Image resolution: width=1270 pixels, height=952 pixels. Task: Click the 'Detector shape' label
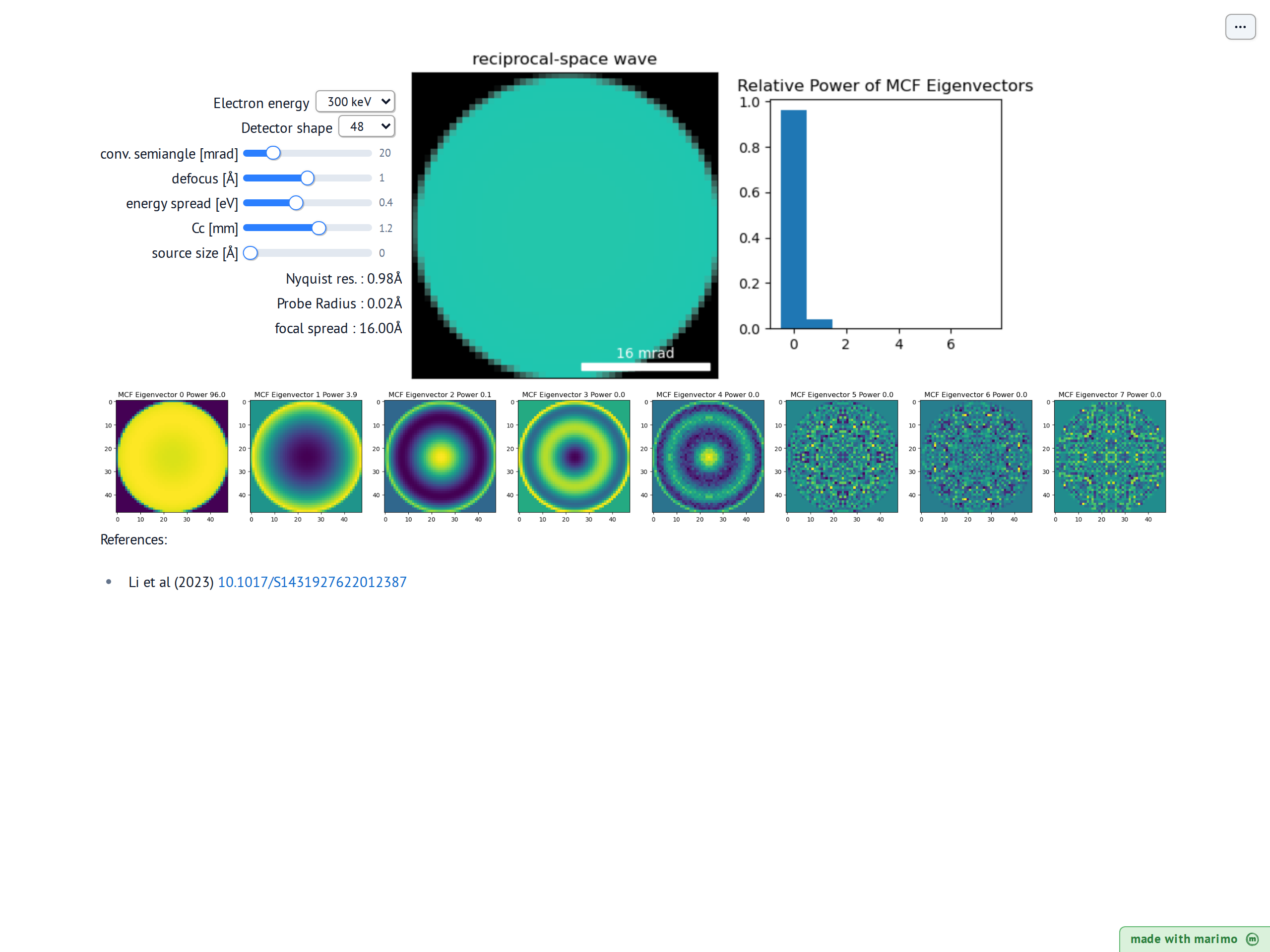coord(287,128)
